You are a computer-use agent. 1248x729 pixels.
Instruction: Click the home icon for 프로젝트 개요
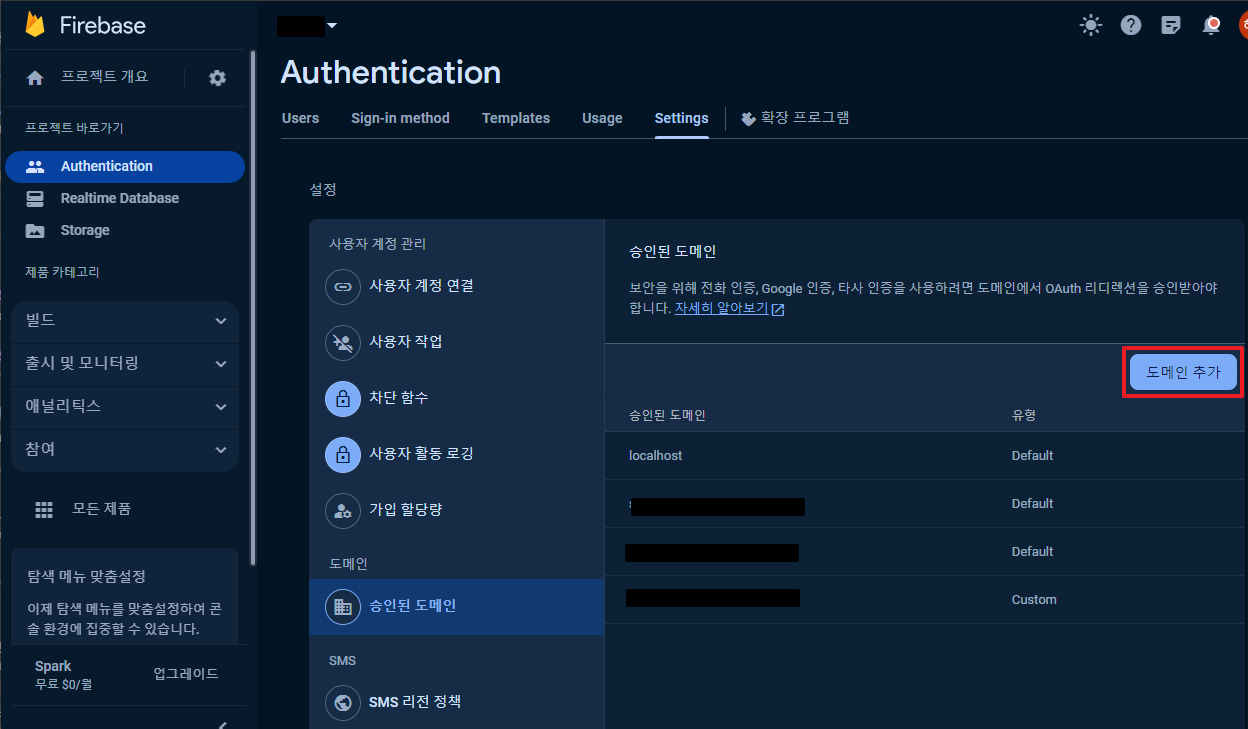(x=35, y=78)
